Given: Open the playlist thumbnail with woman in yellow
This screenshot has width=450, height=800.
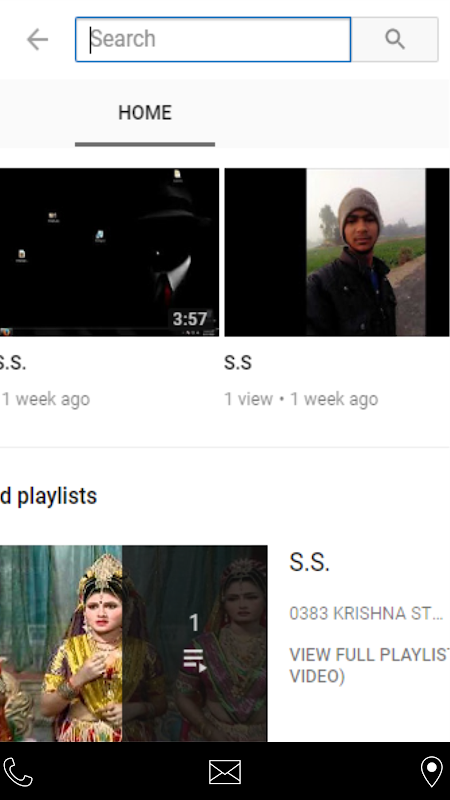Looking at the screenshot, I should click(133, 643).
